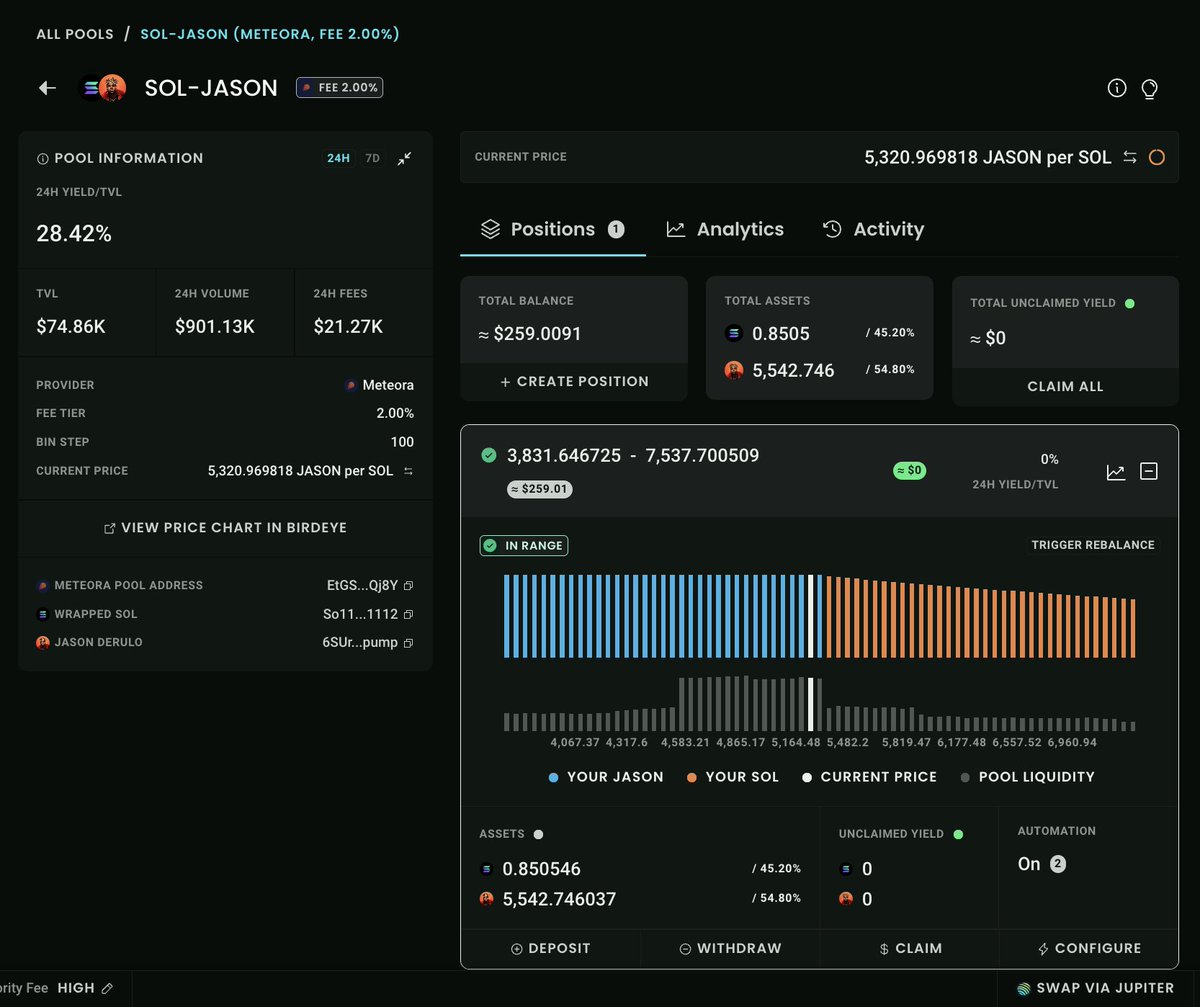Click the $21.27K 24H fees value
The height and width of the screenshot is (1007, 1200).
pos(347,327)
